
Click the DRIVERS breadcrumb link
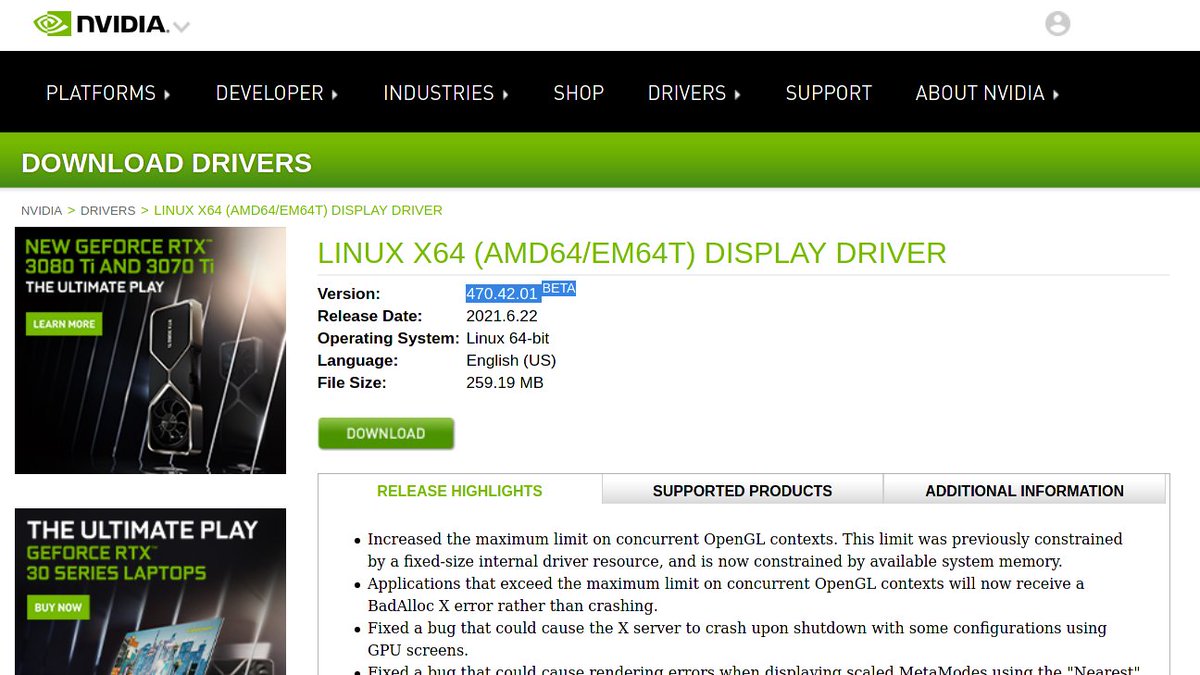click(x=108, y=211)
